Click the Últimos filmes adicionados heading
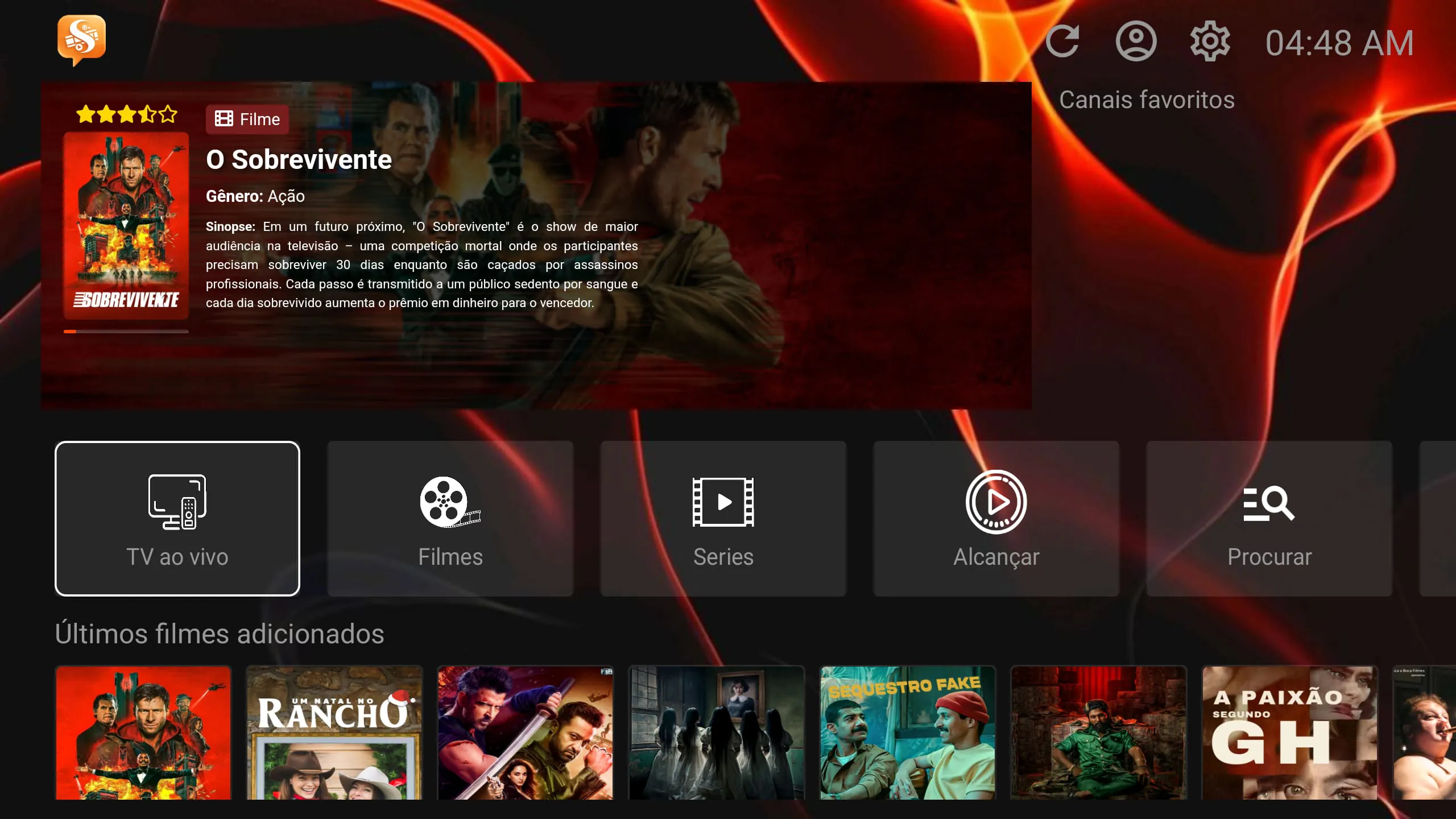Image resolution: width=1456 pixels, height=819 pixels. coord(220,634)
